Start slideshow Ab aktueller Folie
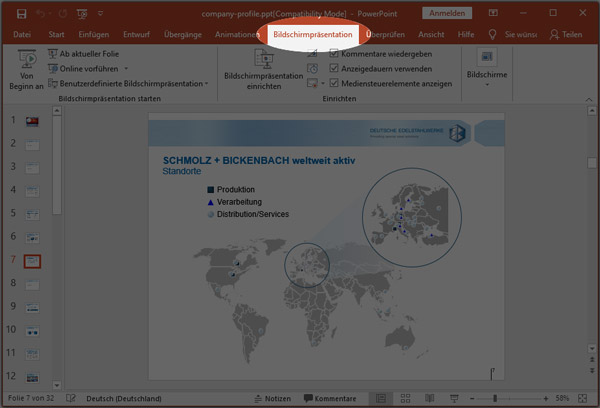The image size is (600, 408). tap(83, 54)
